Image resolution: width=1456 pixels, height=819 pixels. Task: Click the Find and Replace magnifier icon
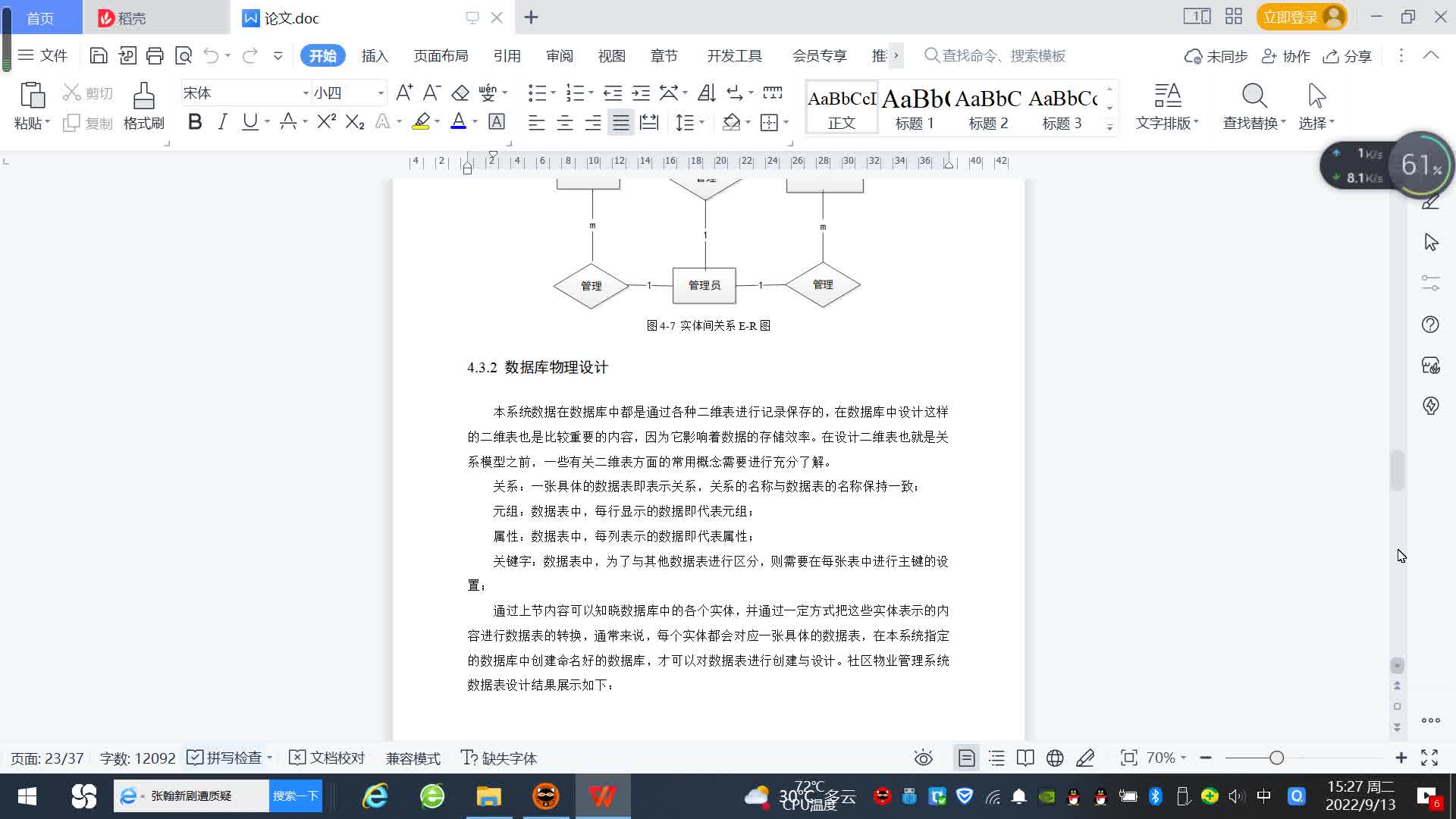pos(1254,96)
